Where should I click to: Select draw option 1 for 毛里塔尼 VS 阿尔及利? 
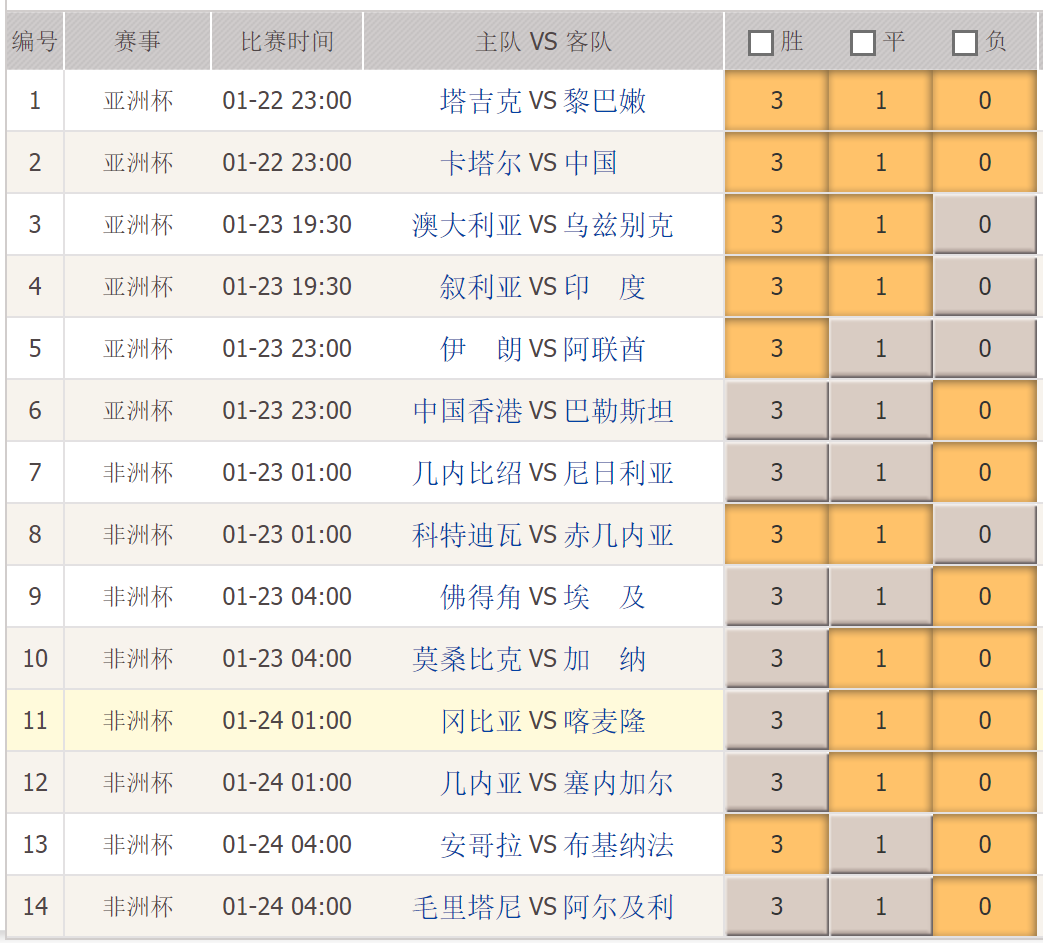(881, 906)
